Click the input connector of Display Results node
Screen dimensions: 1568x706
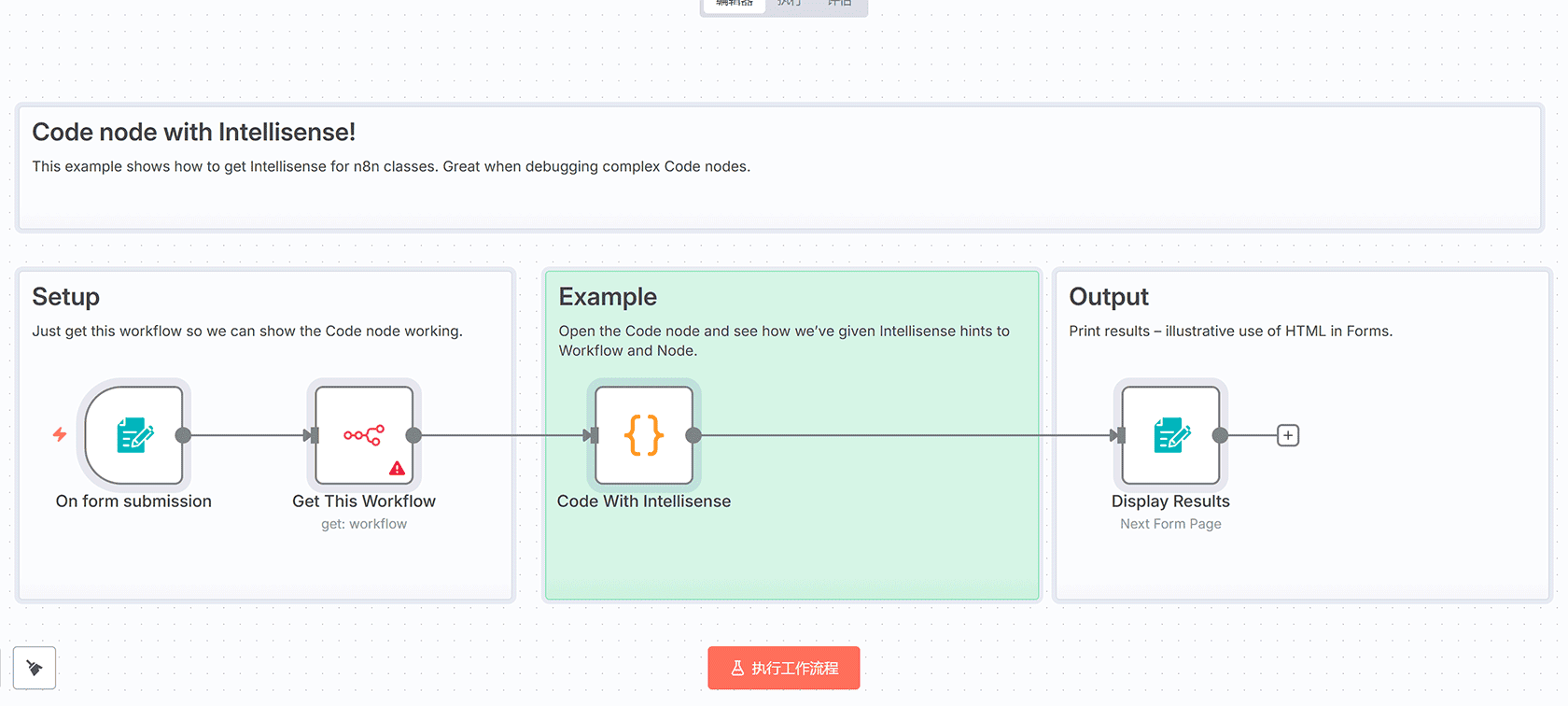pos(1119,435)
